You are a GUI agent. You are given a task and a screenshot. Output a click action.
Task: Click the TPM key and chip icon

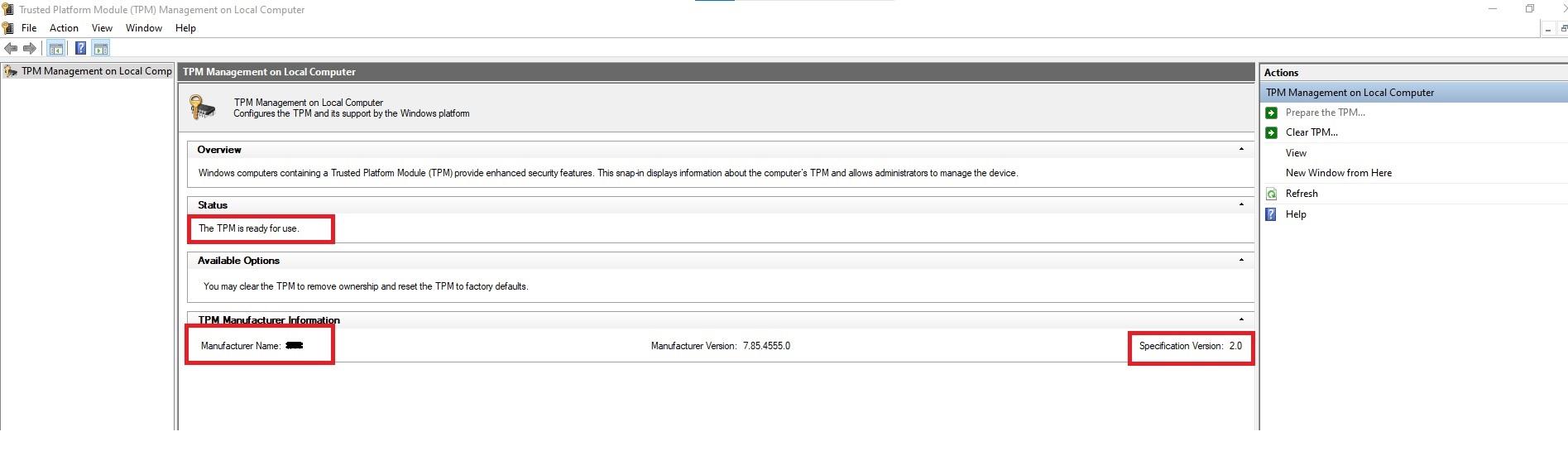point(202,108)
